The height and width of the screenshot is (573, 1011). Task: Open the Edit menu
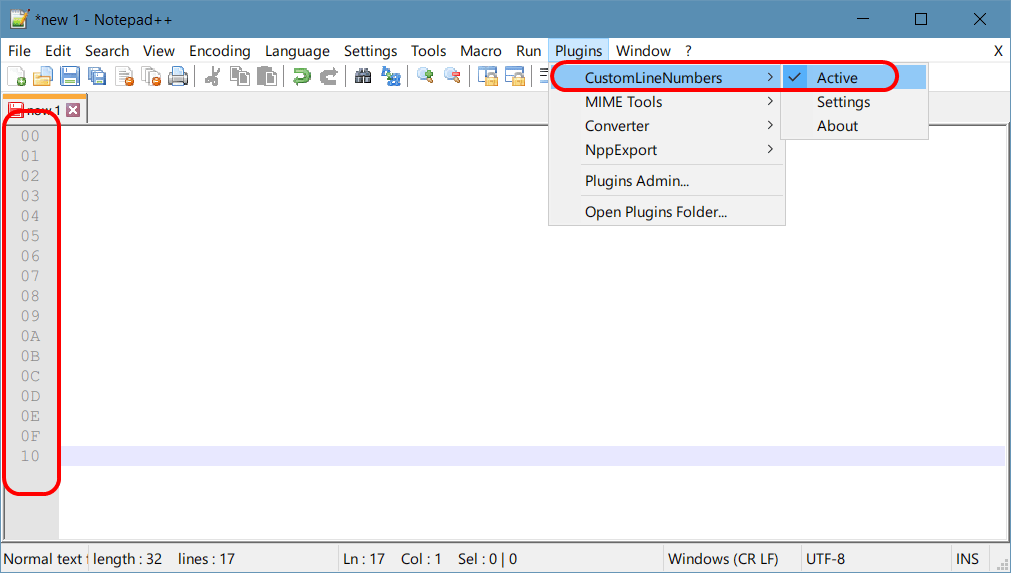click(58, 51)
